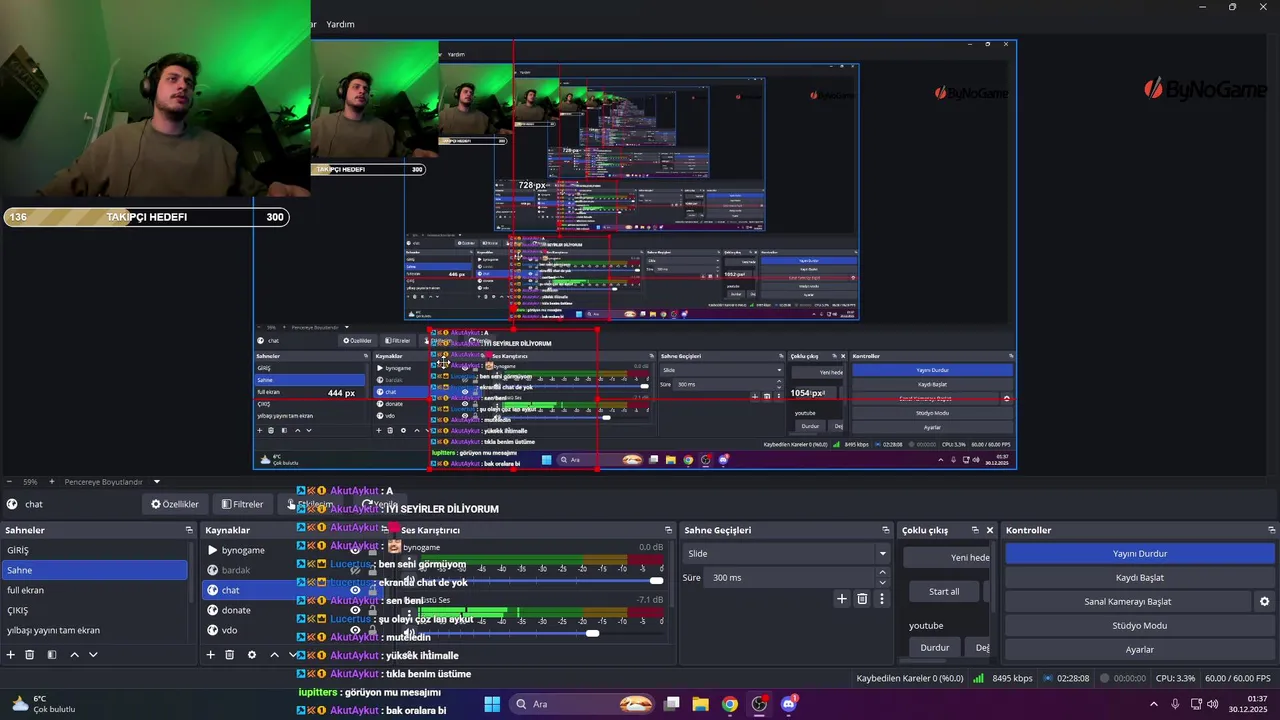Open the transition options three-dot menu
This screenshot has width=1280, height=720.
coord(881,599)
